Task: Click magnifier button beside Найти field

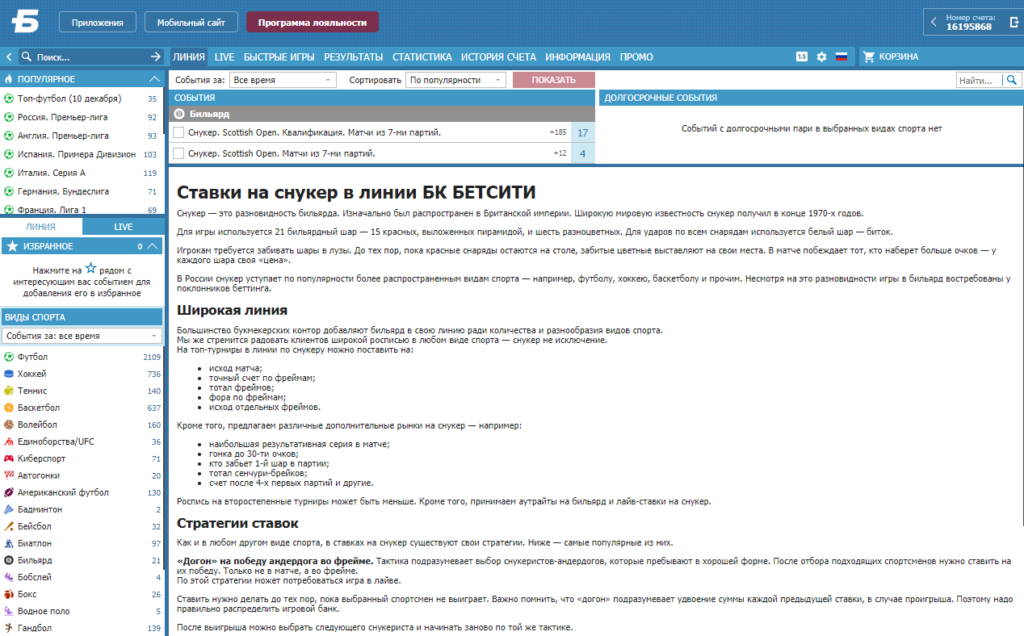Action: (1012, 80)
